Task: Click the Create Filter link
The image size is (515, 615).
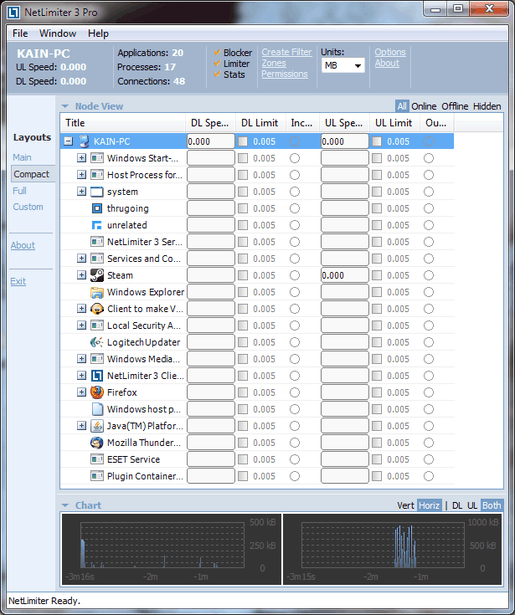Action: [287, 52]
